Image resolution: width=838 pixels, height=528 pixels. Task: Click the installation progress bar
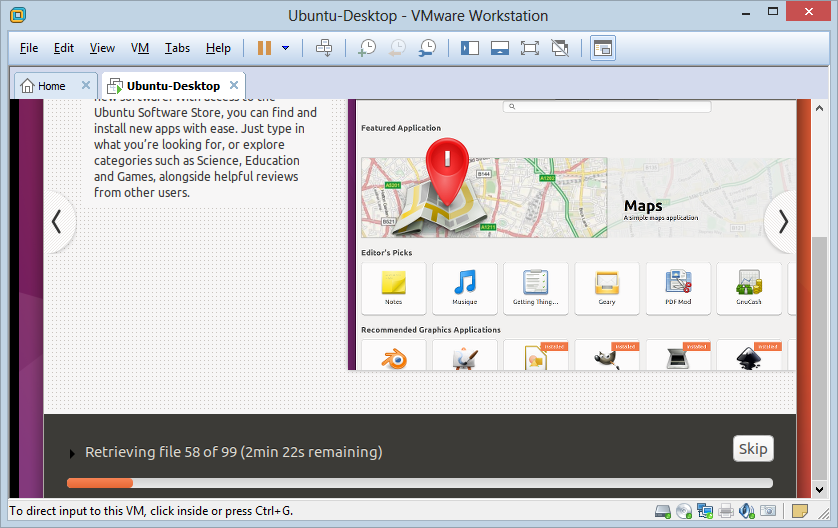(x=420, y=483)
